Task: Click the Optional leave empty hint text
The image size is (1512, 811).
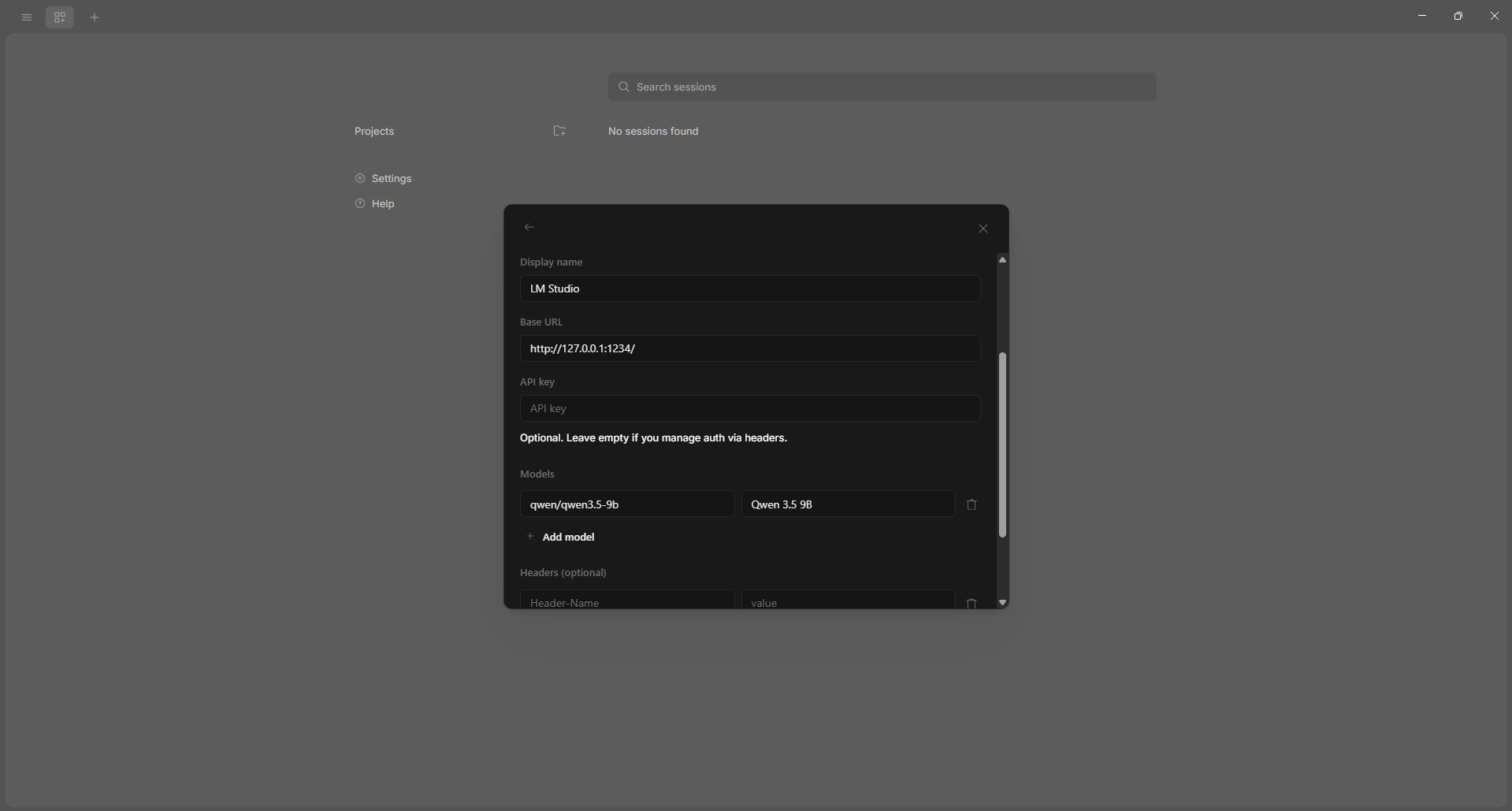Action: [653, 437]
